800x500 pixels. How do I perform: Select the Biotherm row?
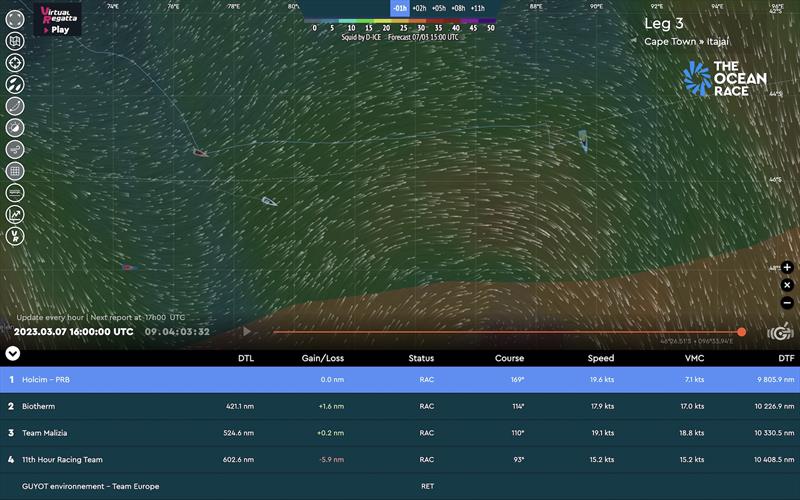point(400,406)
